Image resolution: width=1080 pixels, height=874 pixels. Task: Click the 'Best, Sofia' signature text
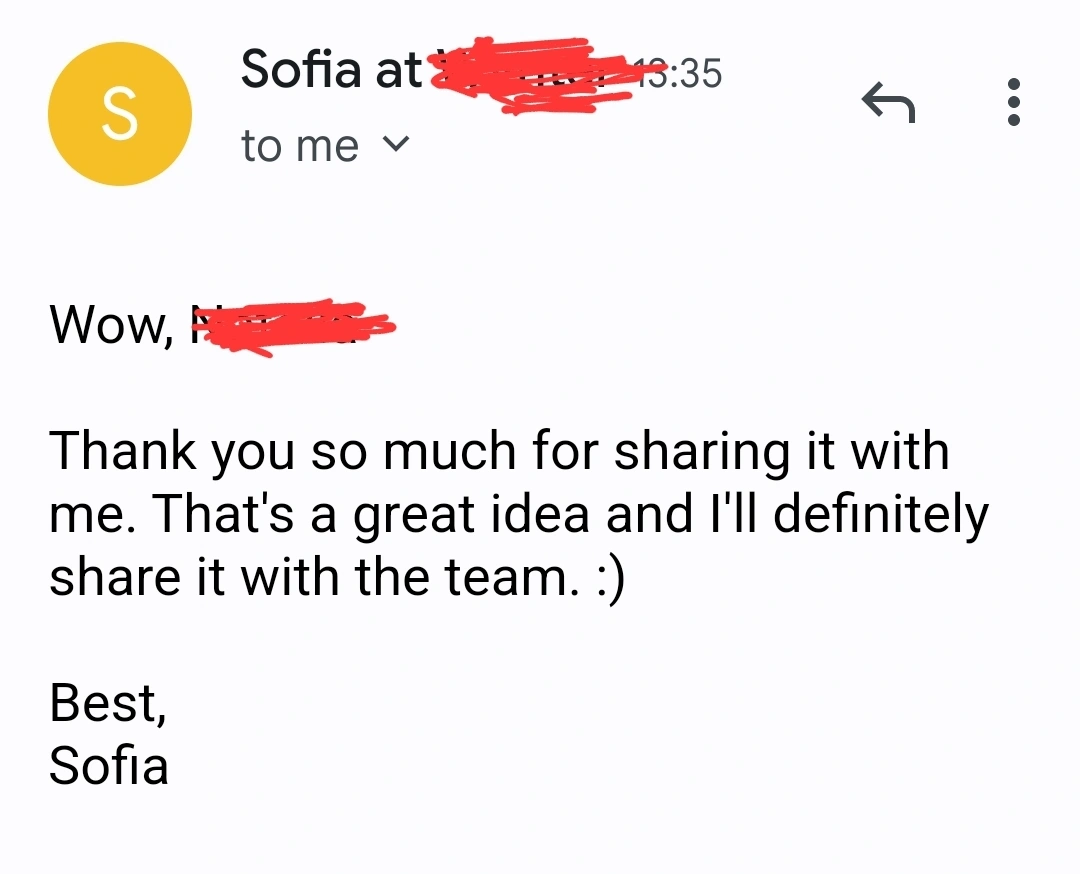(x=110, y=735)
